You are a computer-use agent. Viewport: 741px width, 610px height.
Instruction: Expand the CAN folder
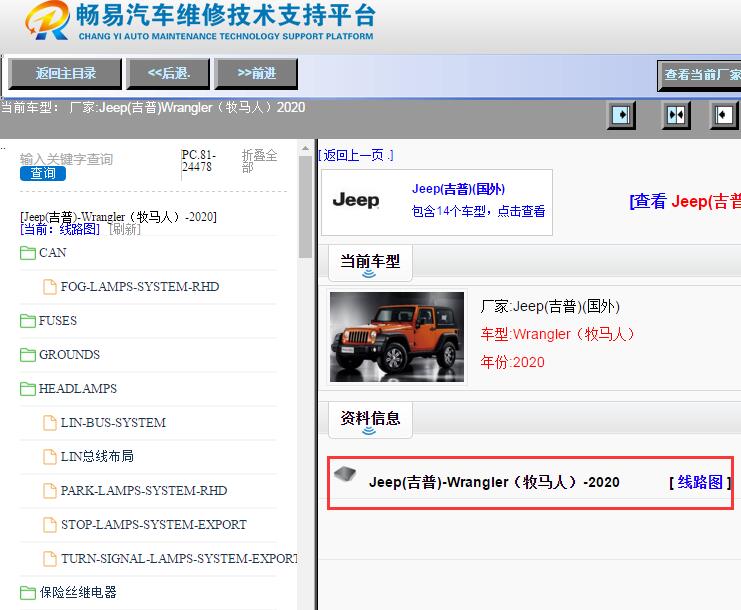52,253
